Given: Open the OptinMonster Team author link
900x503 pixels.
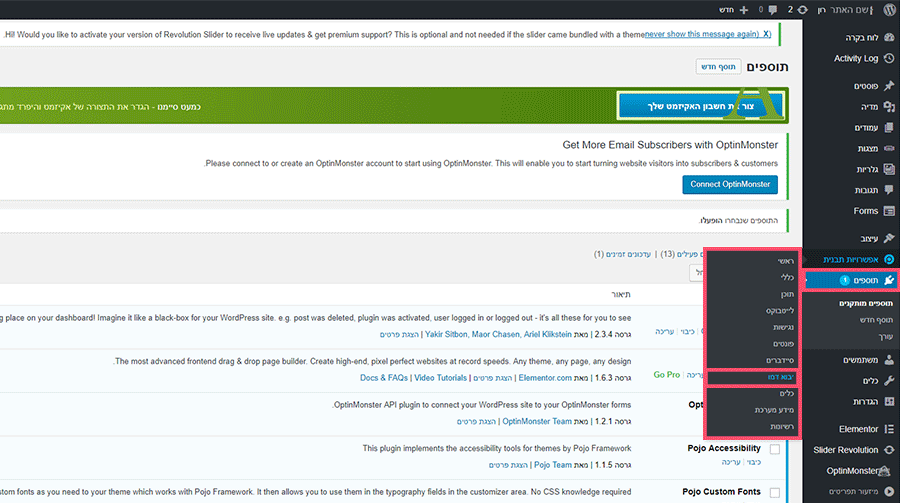Looking at the screenshot, I should (537, 421).
